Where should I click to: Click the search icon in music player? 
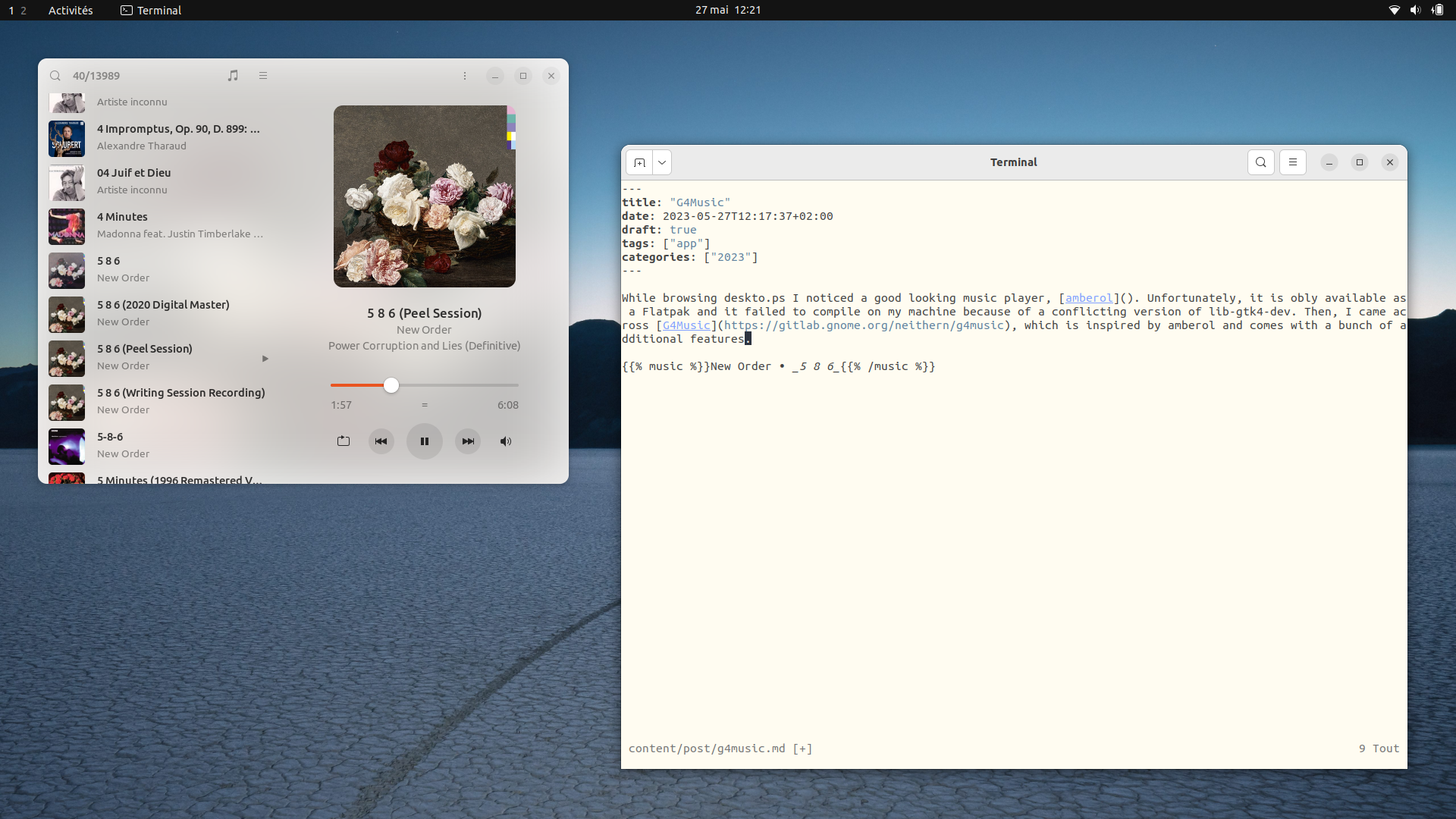coord(55,76)
